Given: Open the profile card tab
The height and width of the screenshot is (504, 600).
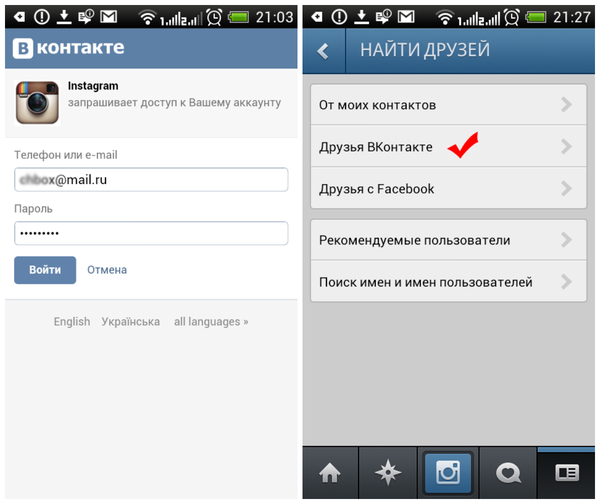Looking at the screenshot, I should 566,473.
